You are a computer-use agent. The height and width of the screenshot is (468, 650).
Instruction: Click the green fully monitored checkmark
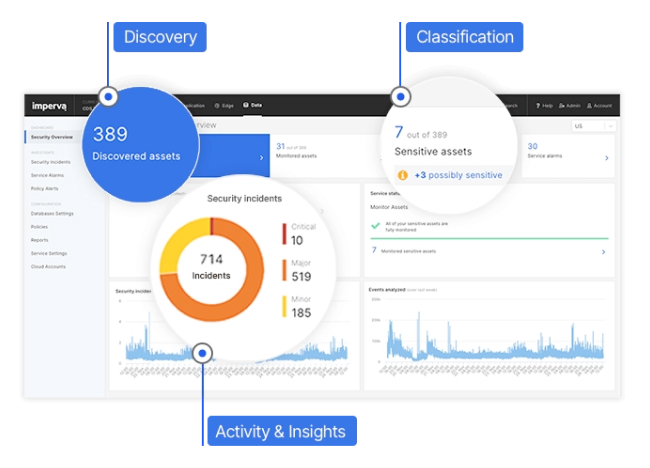376,226
